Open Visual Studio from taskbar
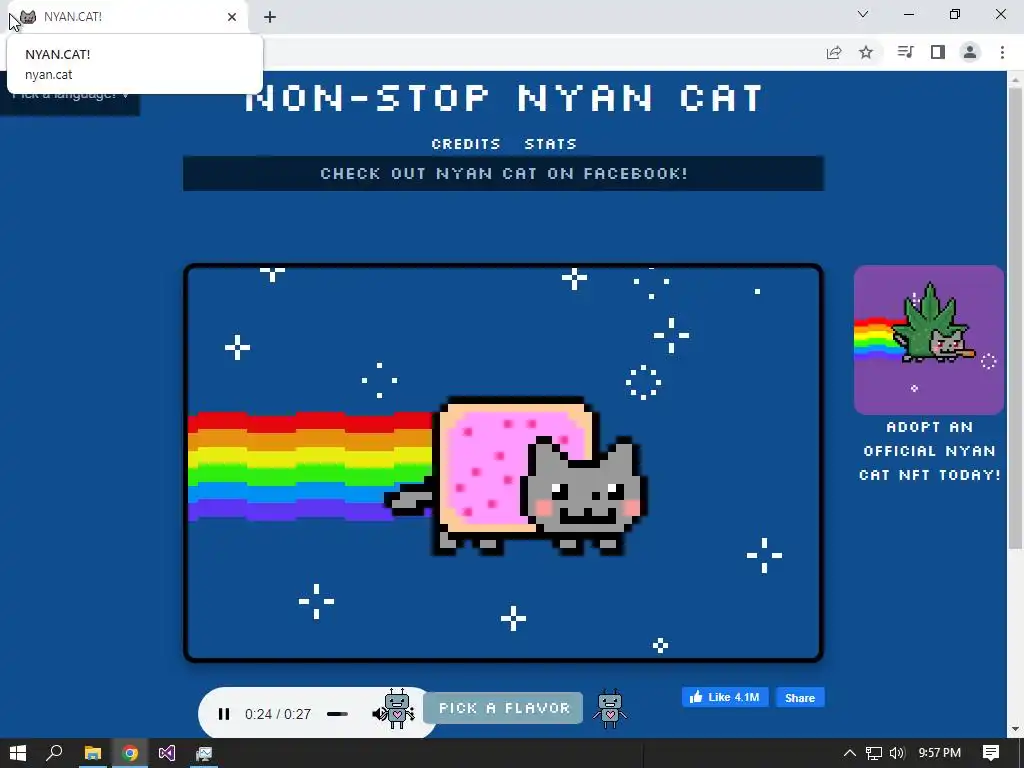 [x=167, y=753]
